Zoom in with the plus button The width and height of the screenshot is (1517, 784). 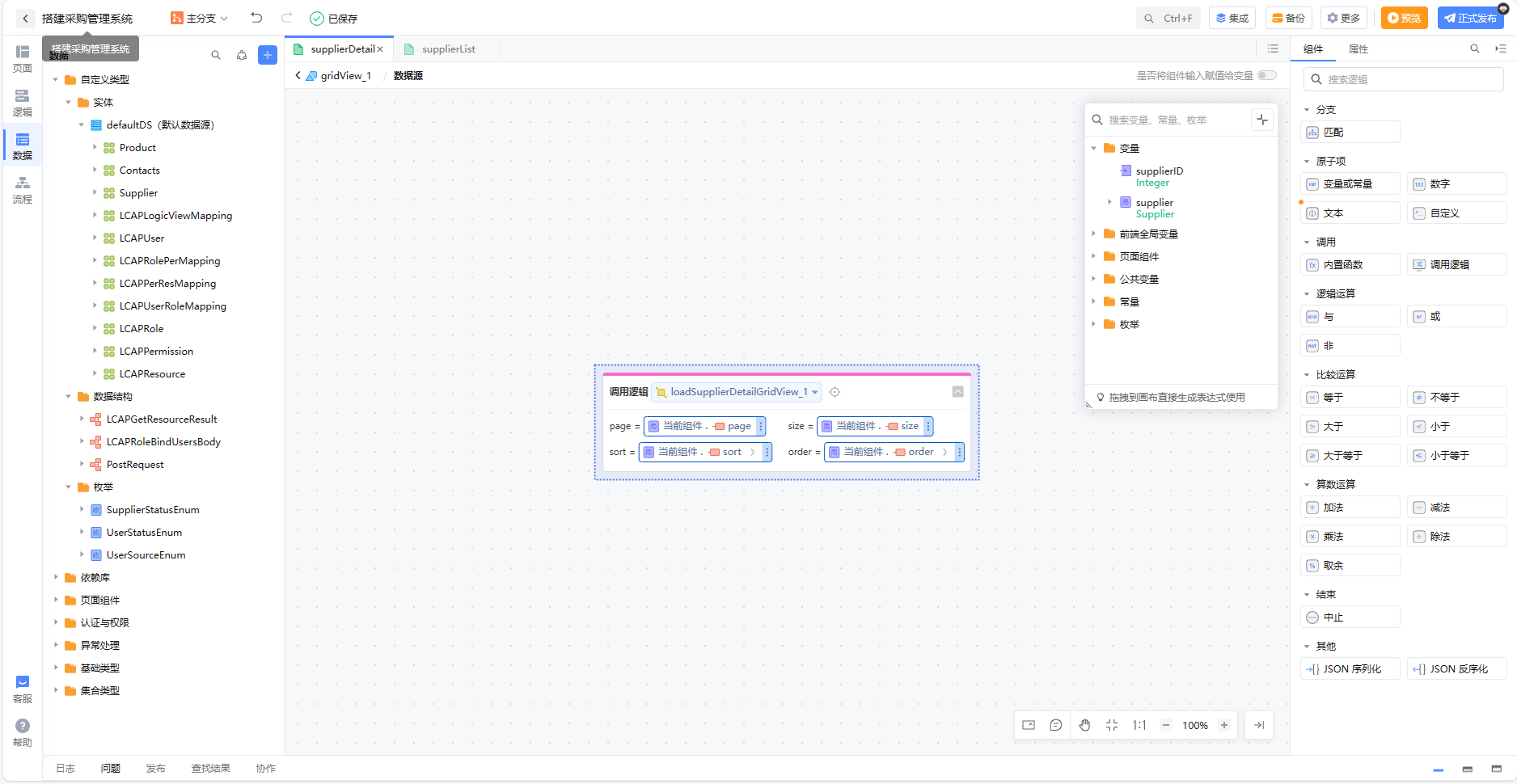click(1224, 725)
